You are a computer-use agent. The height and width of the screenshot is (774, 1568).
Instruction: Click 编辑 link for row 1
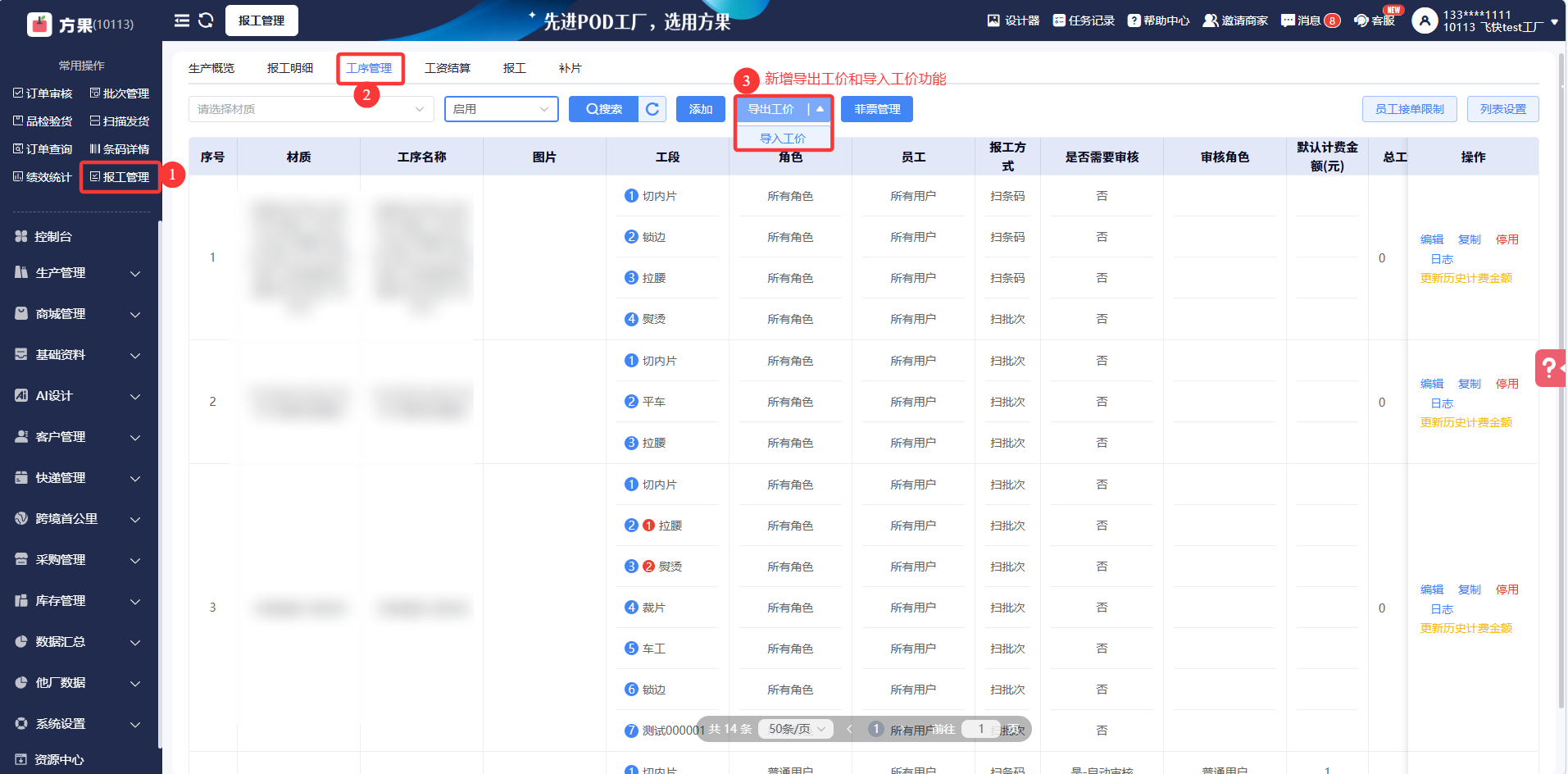coord(1431,239)
